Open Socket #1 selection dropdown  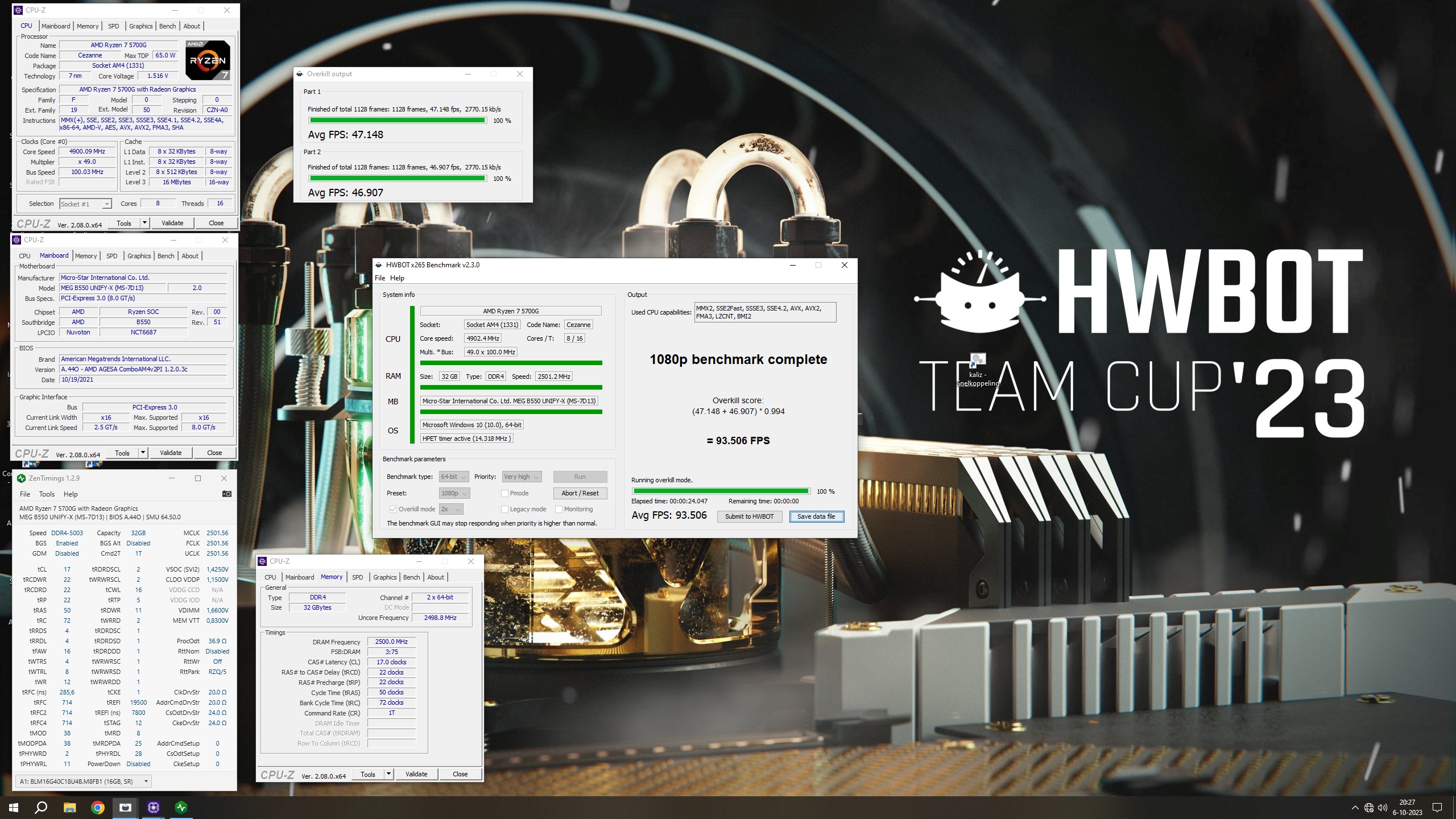(x=85, y=204)
